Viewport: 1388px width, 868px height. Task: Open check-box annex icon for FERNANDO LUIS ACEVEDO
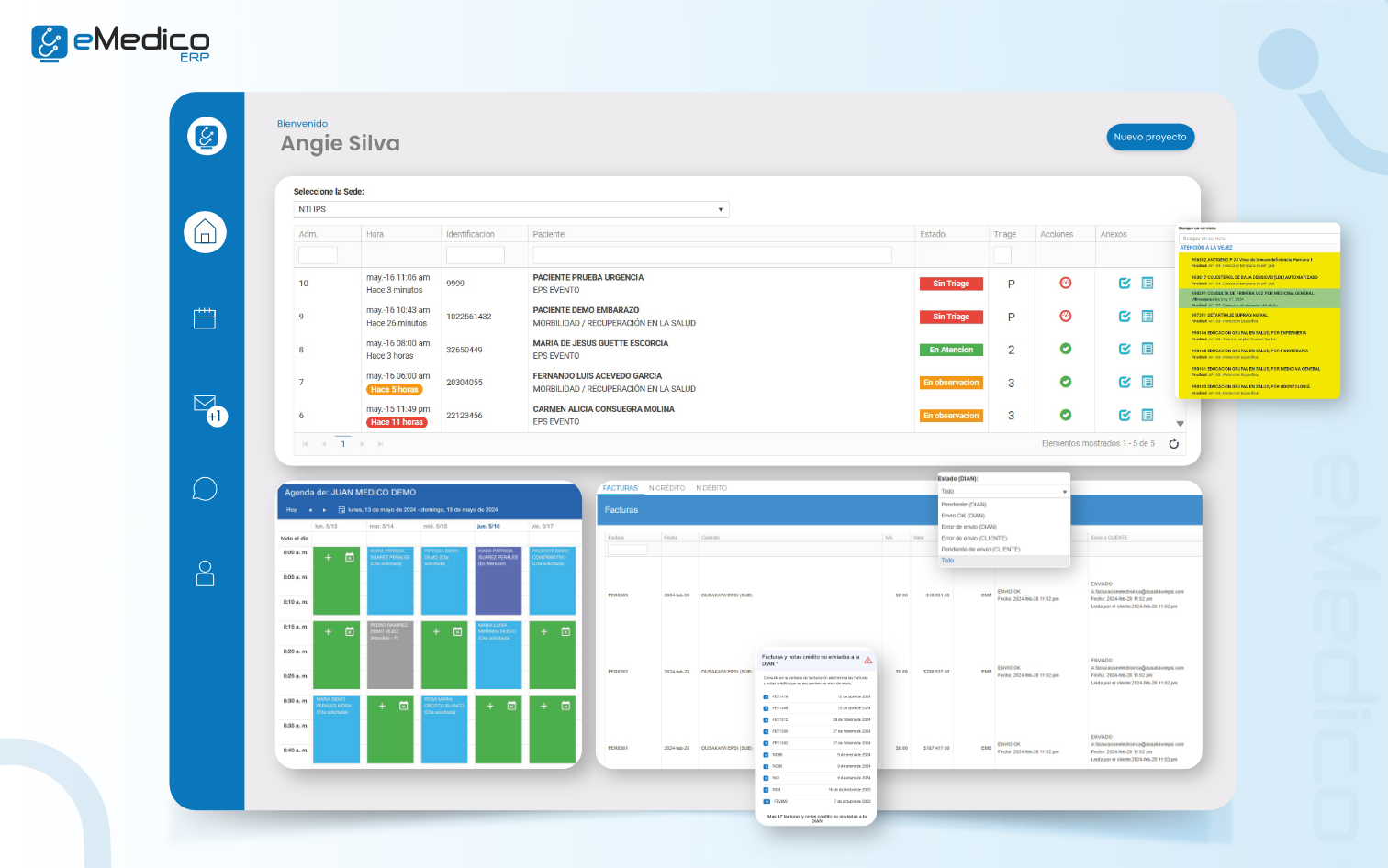click(1125, 382)
